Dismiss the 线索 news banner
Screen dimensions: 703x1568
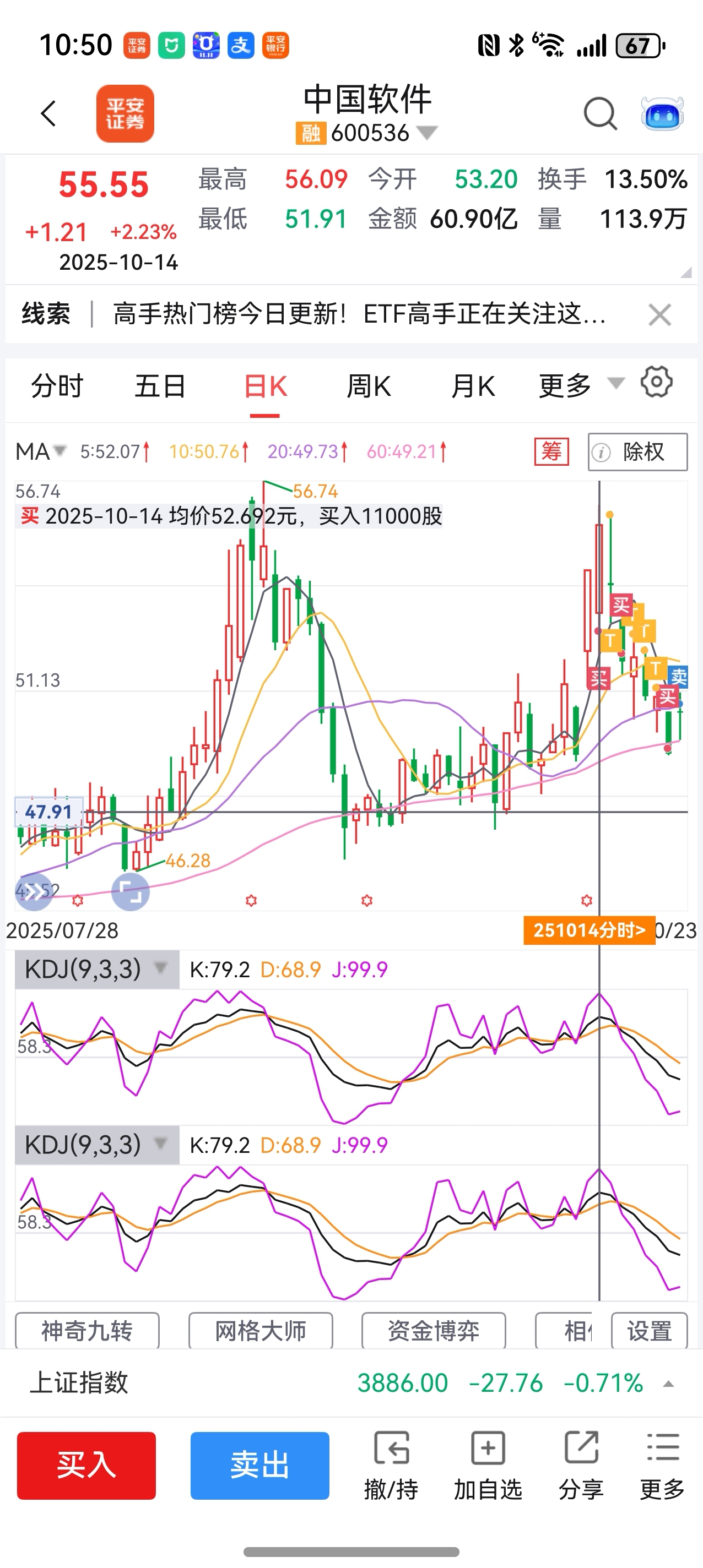pyautogui.click(x=659, y=315)
